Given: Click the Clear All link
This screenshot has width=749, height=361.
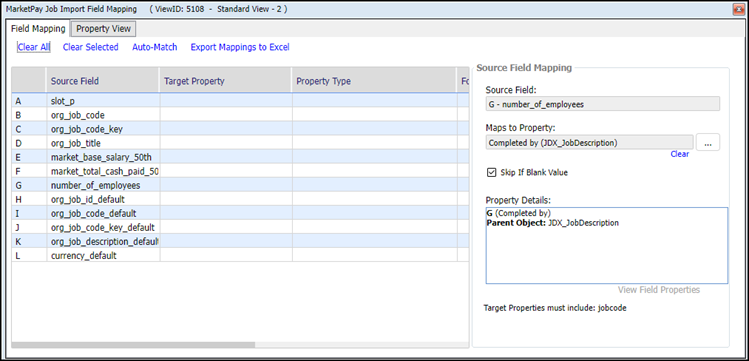Looking at the screenshot, I should click(33, 47).
